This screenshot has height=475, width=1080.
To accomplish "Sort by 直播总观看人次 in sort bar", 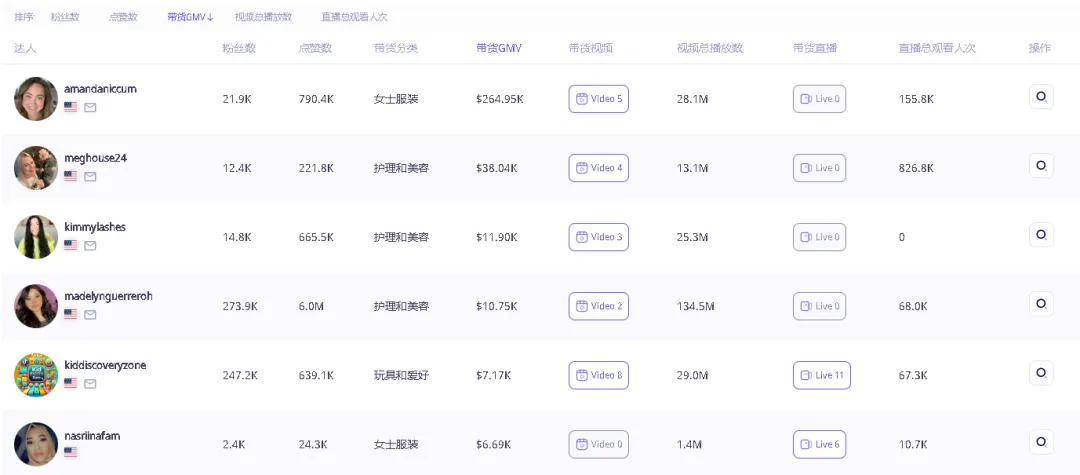I will coord(354,17).
